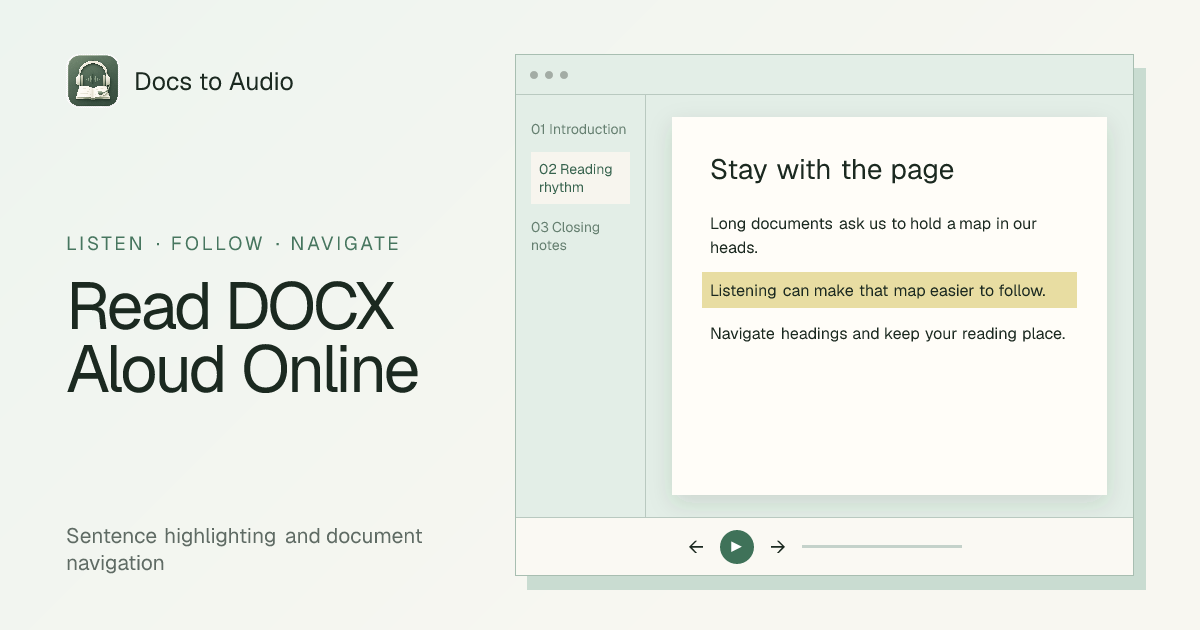Go to previous sentence with left arrow
This screenshot has width=1200, height=630.
[x=696, y=547]
